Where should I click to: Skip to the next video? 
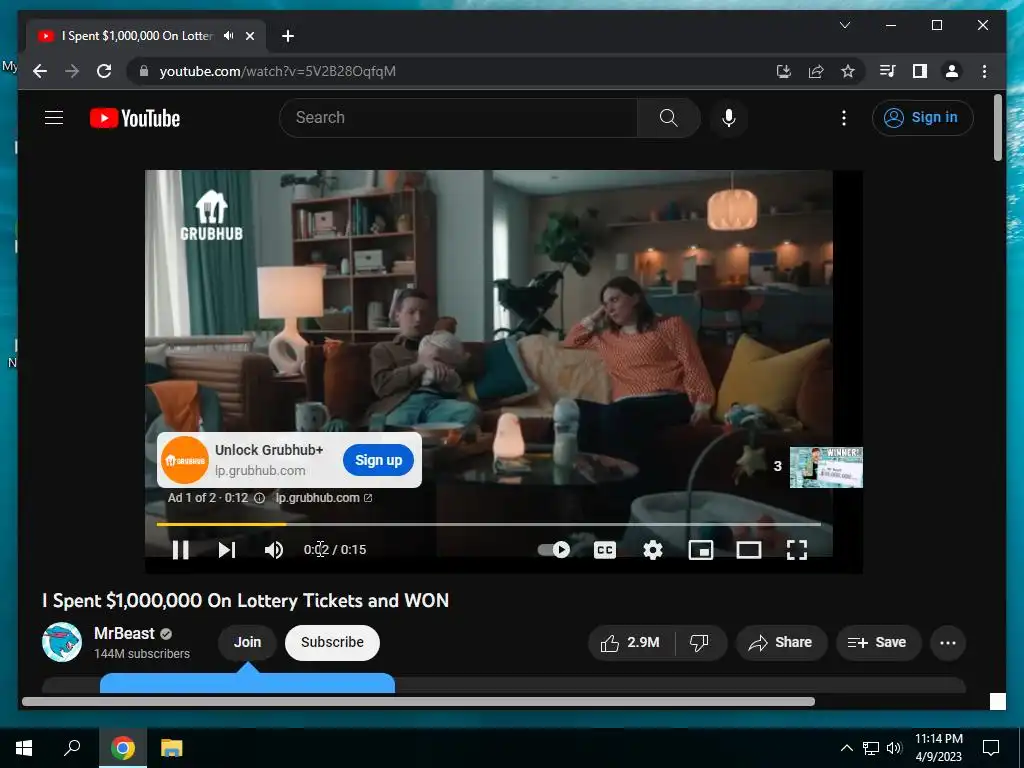click(227, 550)
